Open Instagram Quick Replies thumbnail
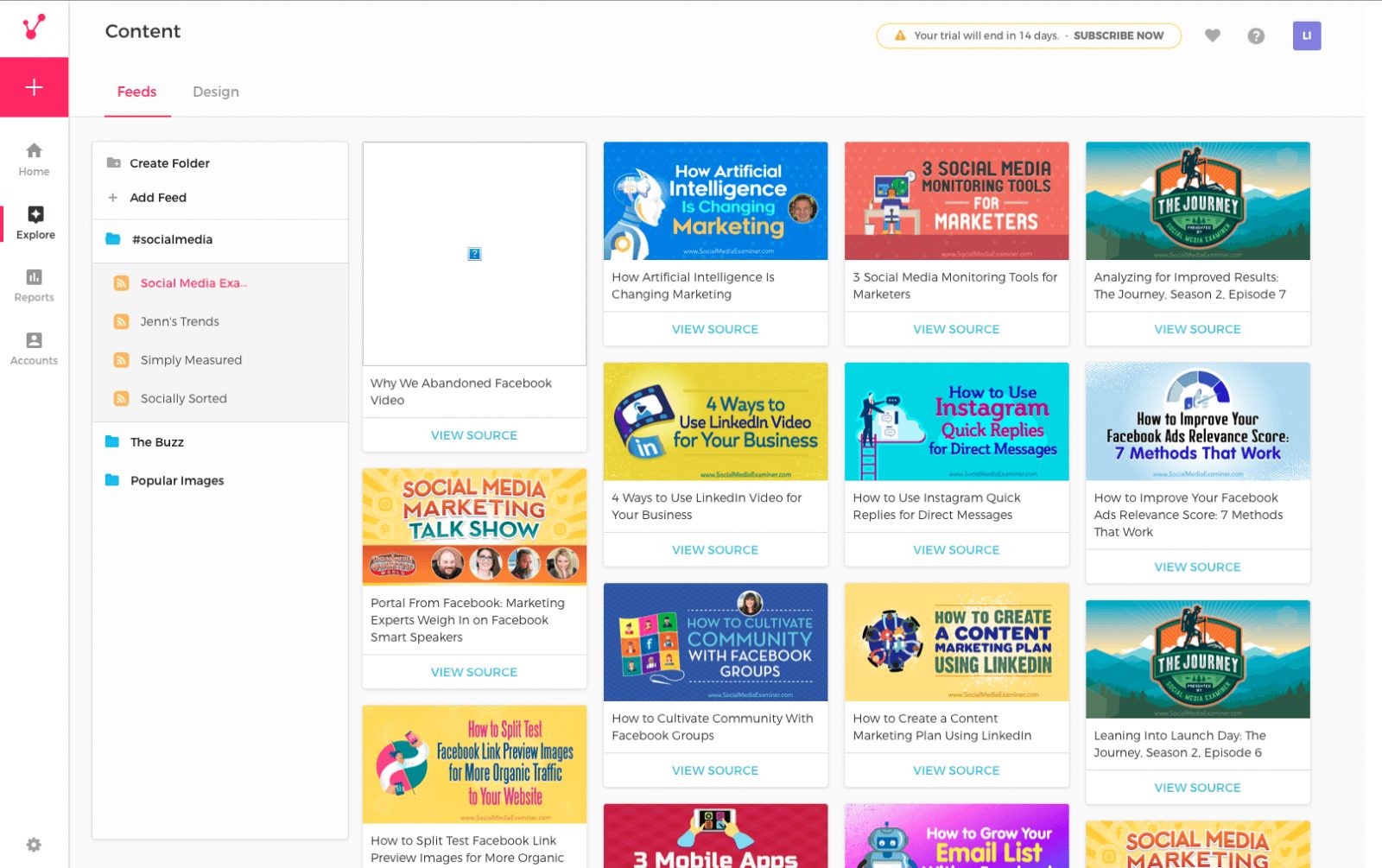The width and height of the screenshot is (1382, 868). 956,421
